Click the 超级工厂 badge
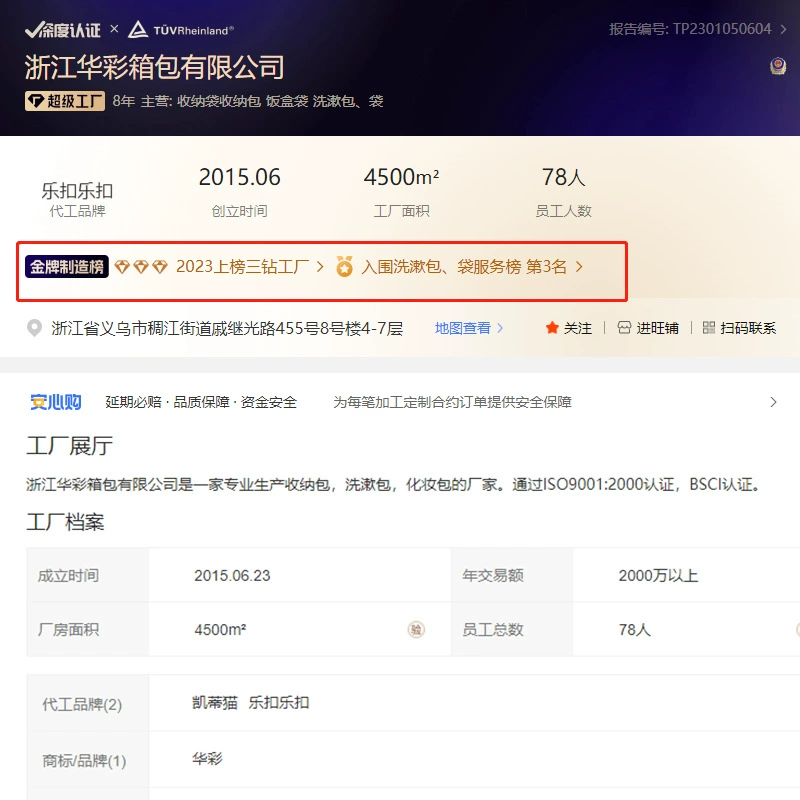The image size is (800, 800). click(65, 101)
